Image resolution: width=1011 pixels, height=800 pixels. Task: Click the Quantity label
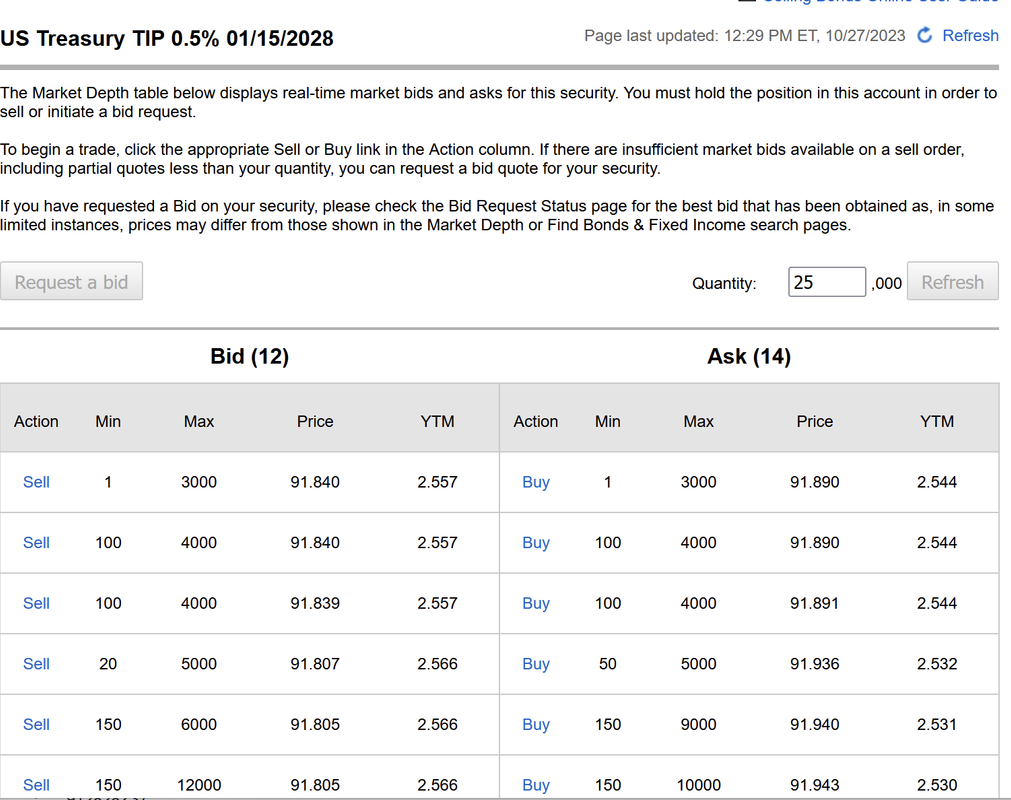[x=724, y=284]
